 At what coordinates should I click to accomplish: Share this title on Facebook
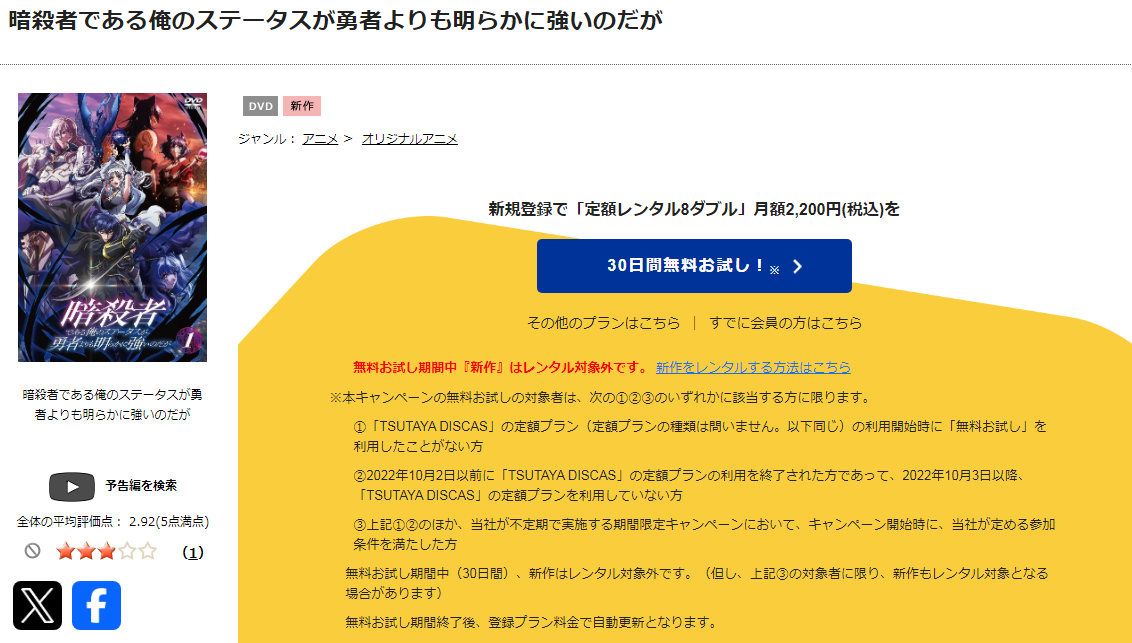[x=96, y=605]
